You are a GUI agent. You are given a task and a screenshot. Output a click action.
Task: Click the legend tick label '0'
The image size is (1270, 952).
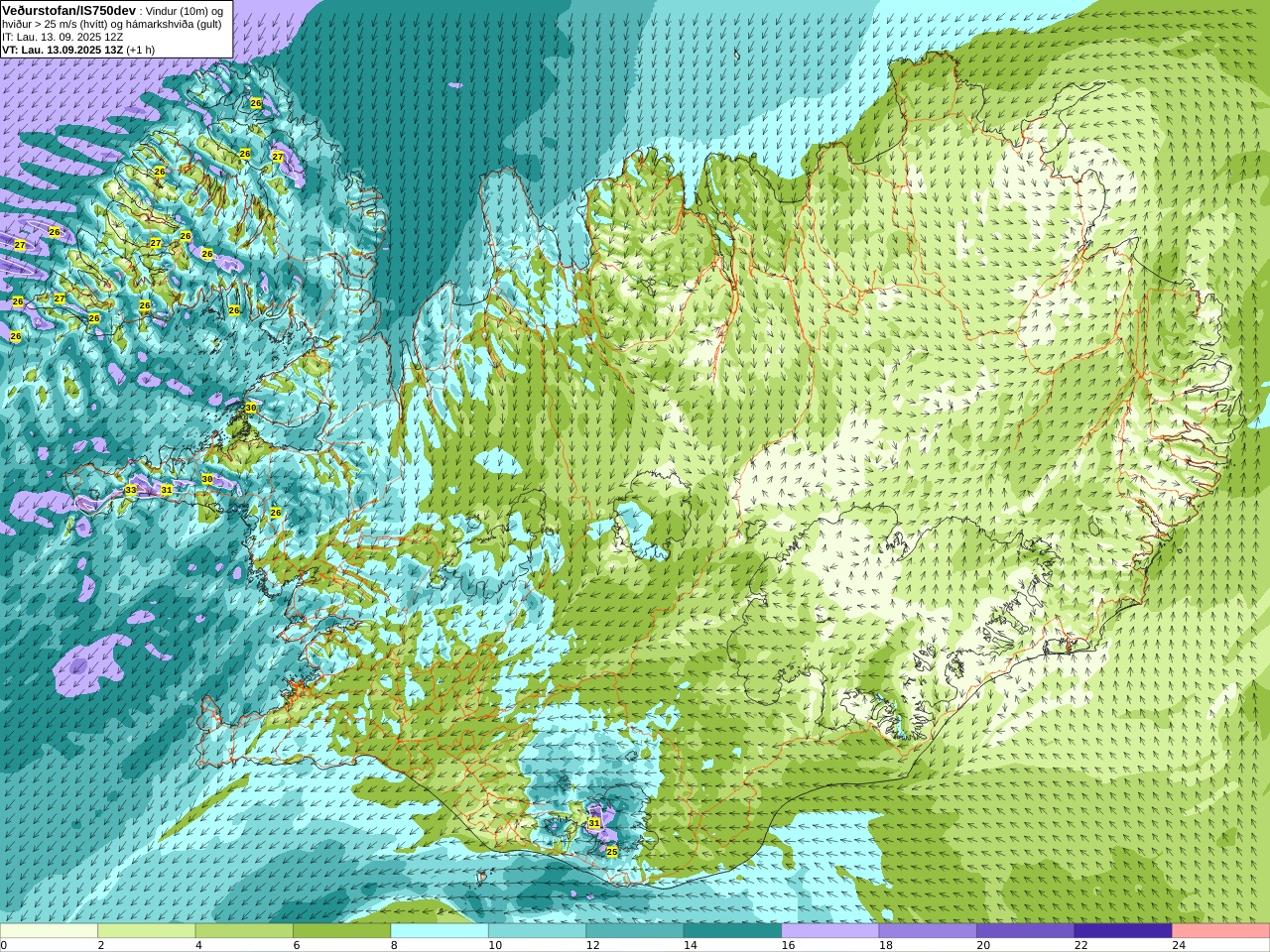tap(4, 945)
